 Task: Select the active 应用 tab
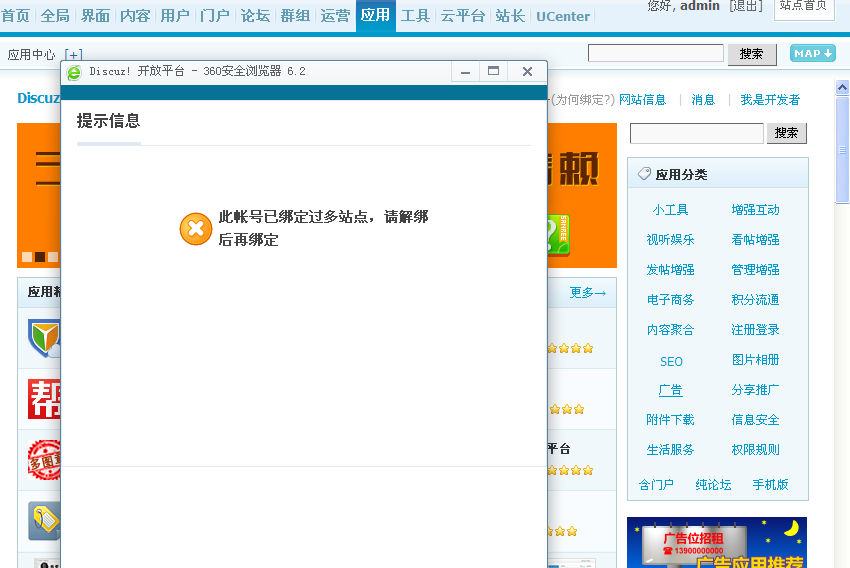[x=376, y=15]
